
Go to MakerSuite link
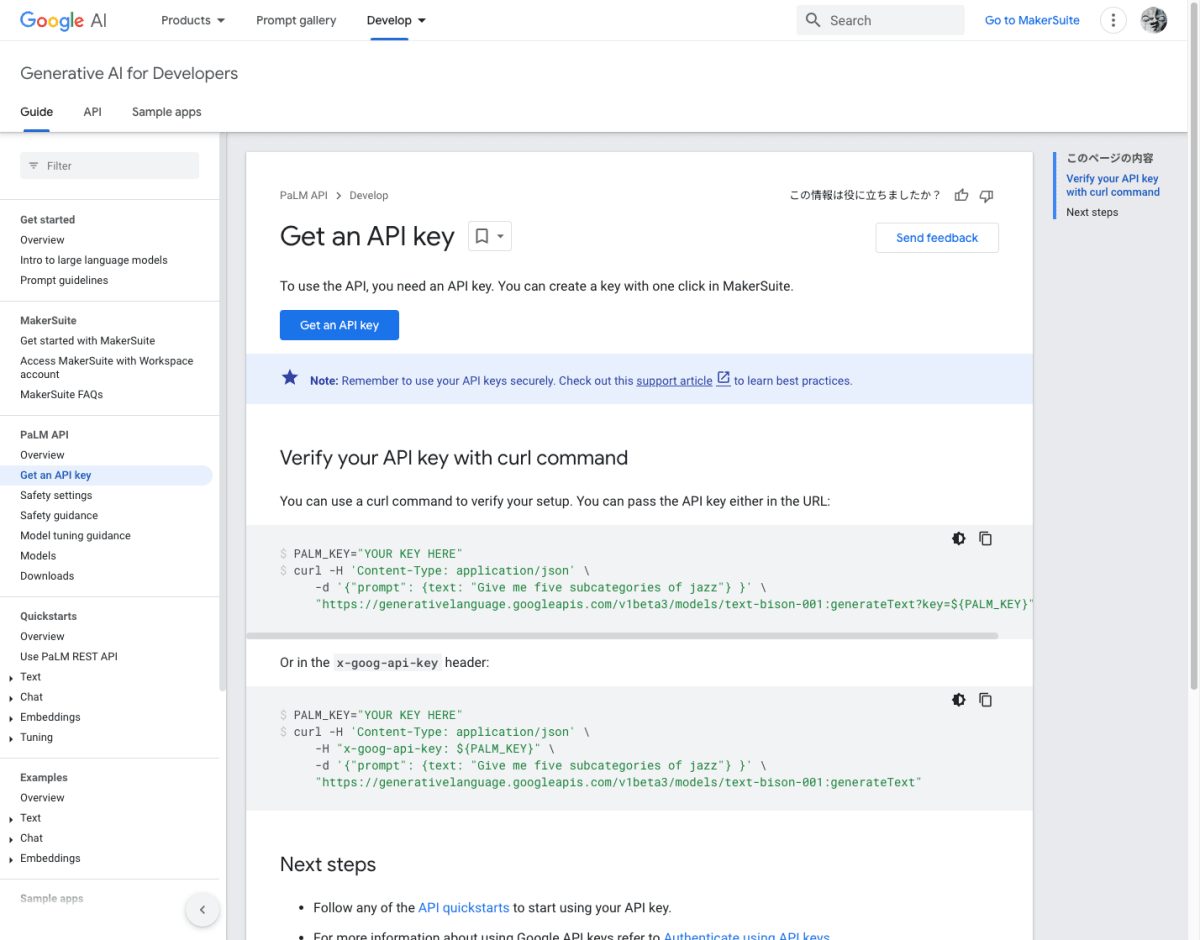point(1032,20)
